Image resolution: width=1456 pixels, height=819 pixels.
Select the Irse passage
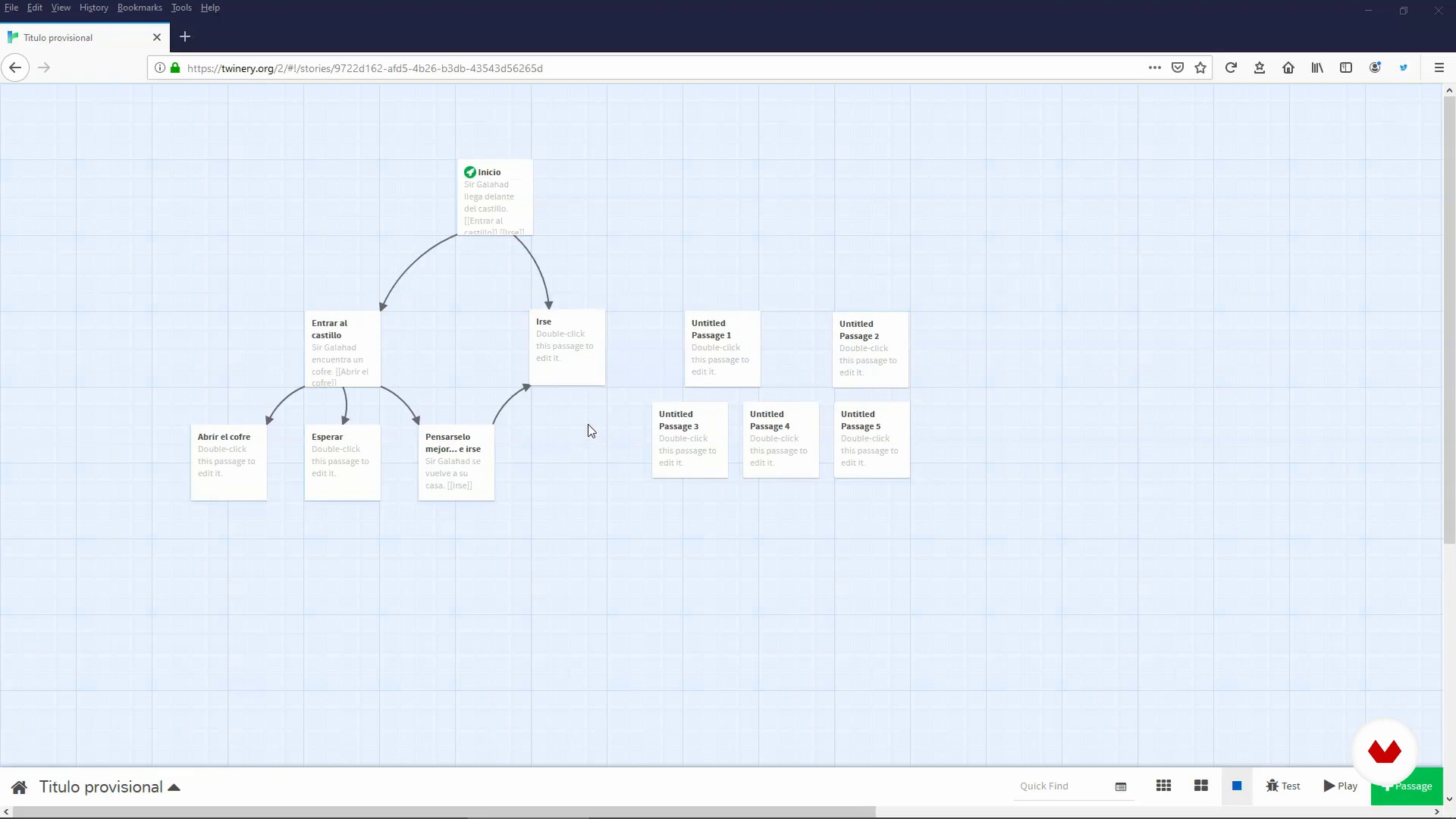(x=567, y=347)
